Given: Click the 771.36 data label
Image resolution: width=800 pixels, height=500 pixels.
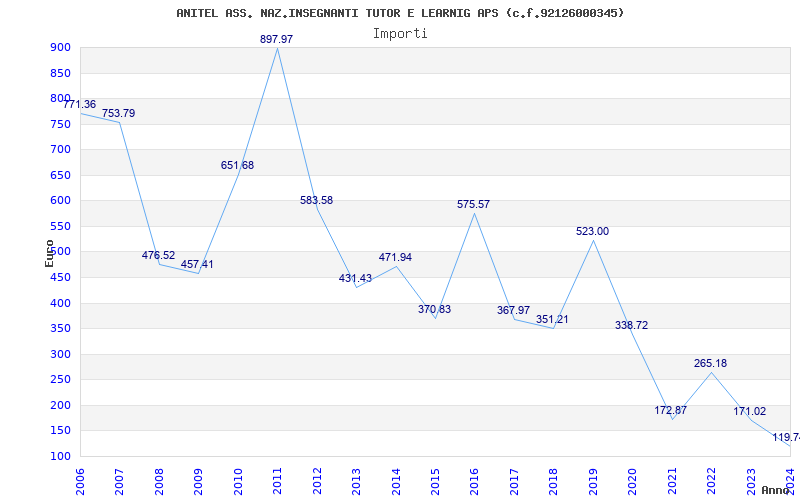Looking at the screenshot, I should [x=80, y=105].
